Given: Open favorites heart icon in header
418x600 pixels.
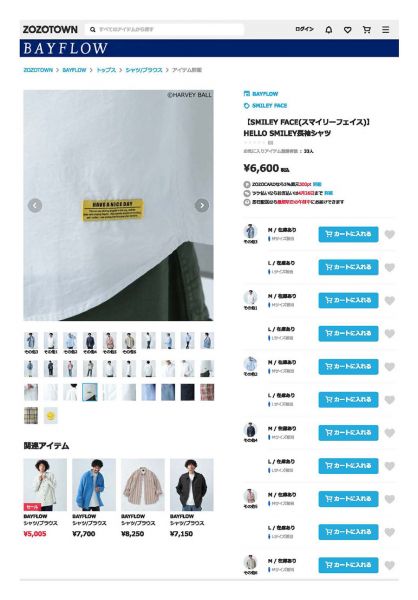Looking at the screenshot, I should click(x=348, y=30).
